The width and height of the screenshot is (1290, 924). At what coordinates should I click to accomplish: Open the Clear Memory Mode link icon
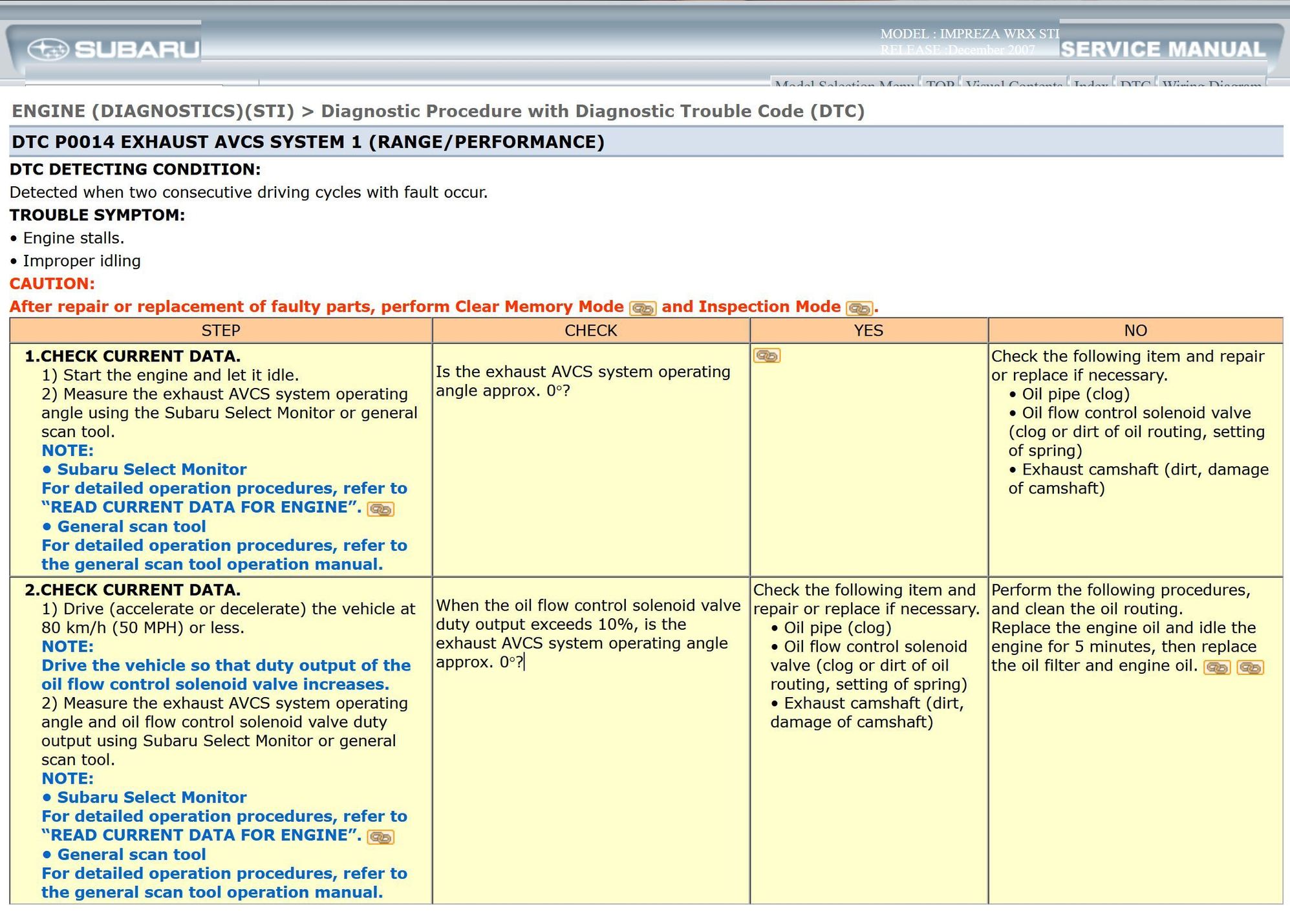point(642,308)
